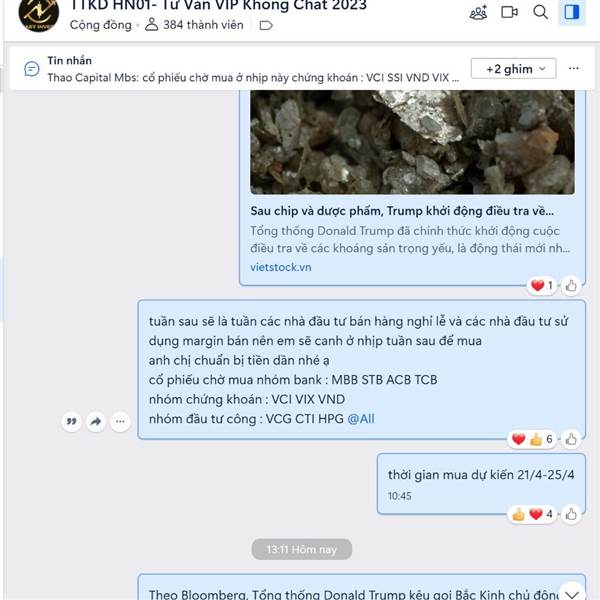Search messages with the magnifier icon
The image size is (600, 600).
(540, 12)
